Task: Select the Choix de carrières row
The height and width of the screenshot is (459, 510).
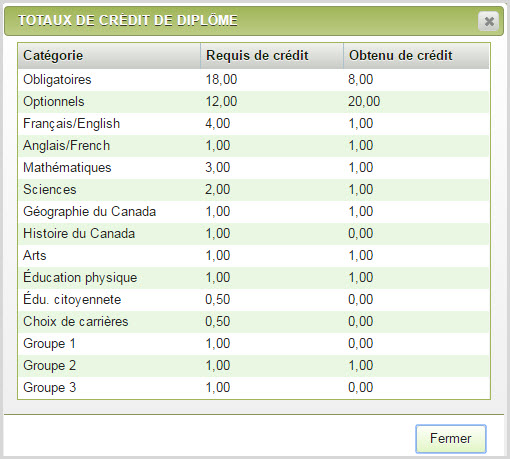Action: 254,322
